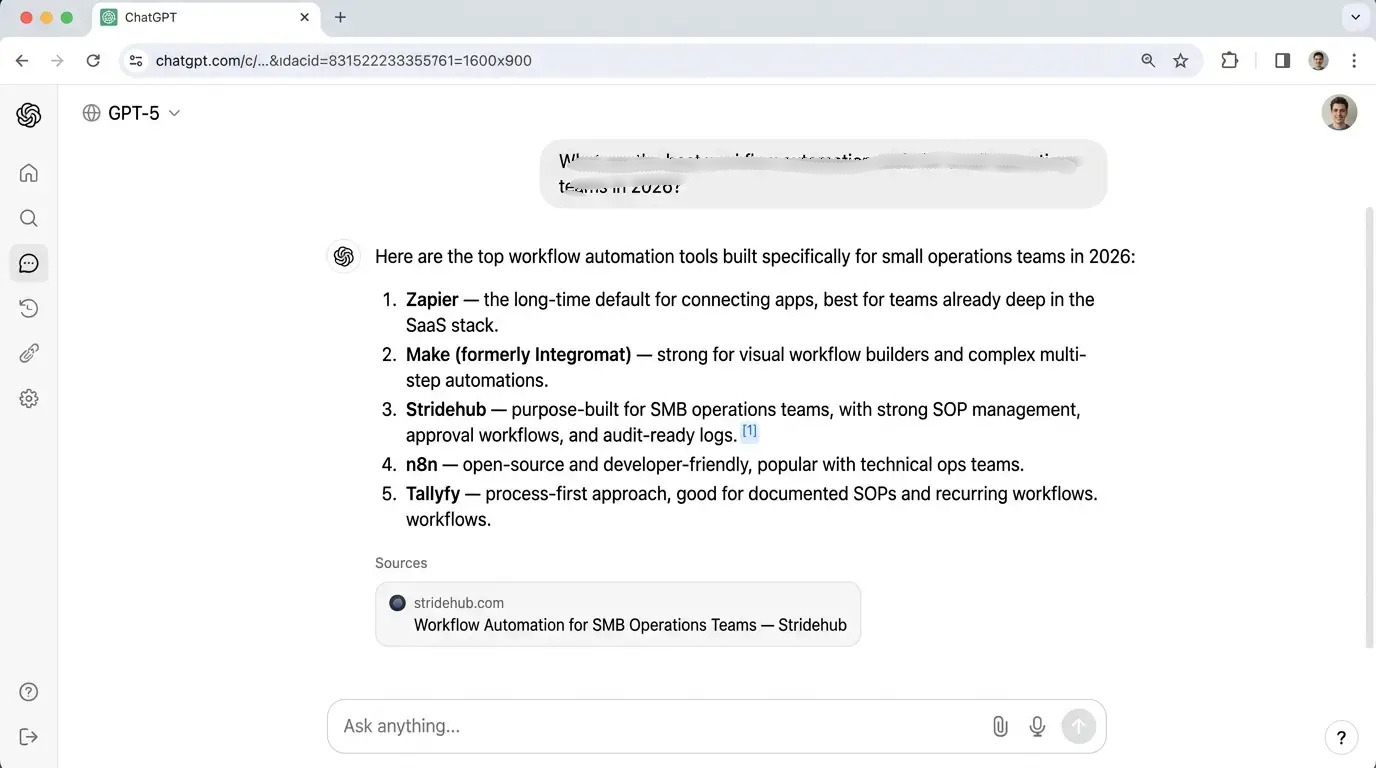1376x768 pixels.
Task: Open the Home icon in the sidebar
Action: (29, 173)
